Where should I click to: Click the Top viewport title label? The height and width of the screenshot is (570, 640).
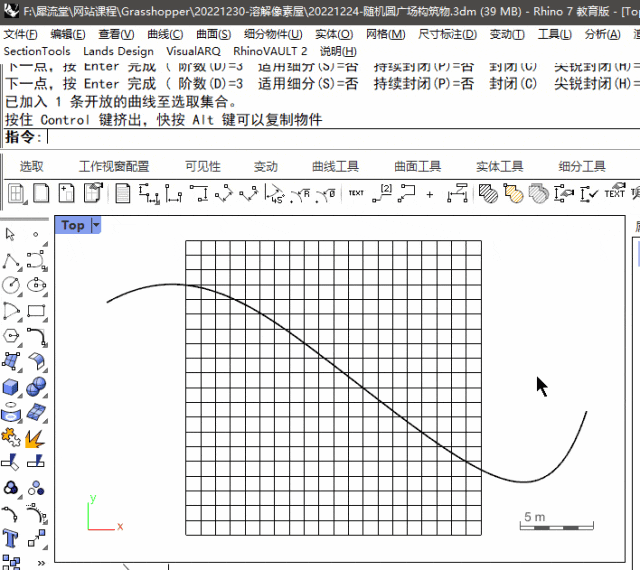click(x=73, y=226)
